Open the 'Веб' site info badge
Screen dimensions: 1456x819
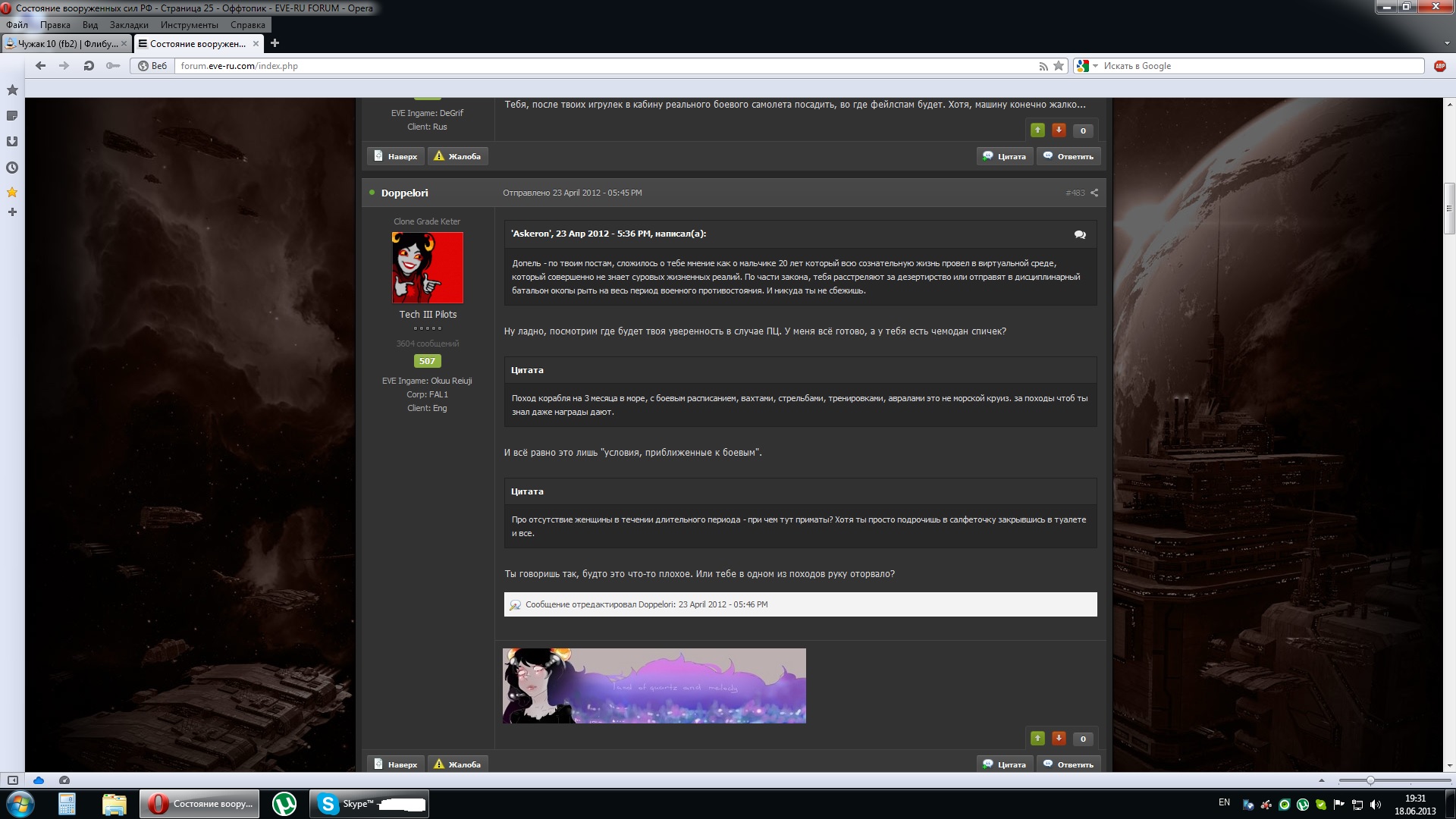tap(152, 66)
